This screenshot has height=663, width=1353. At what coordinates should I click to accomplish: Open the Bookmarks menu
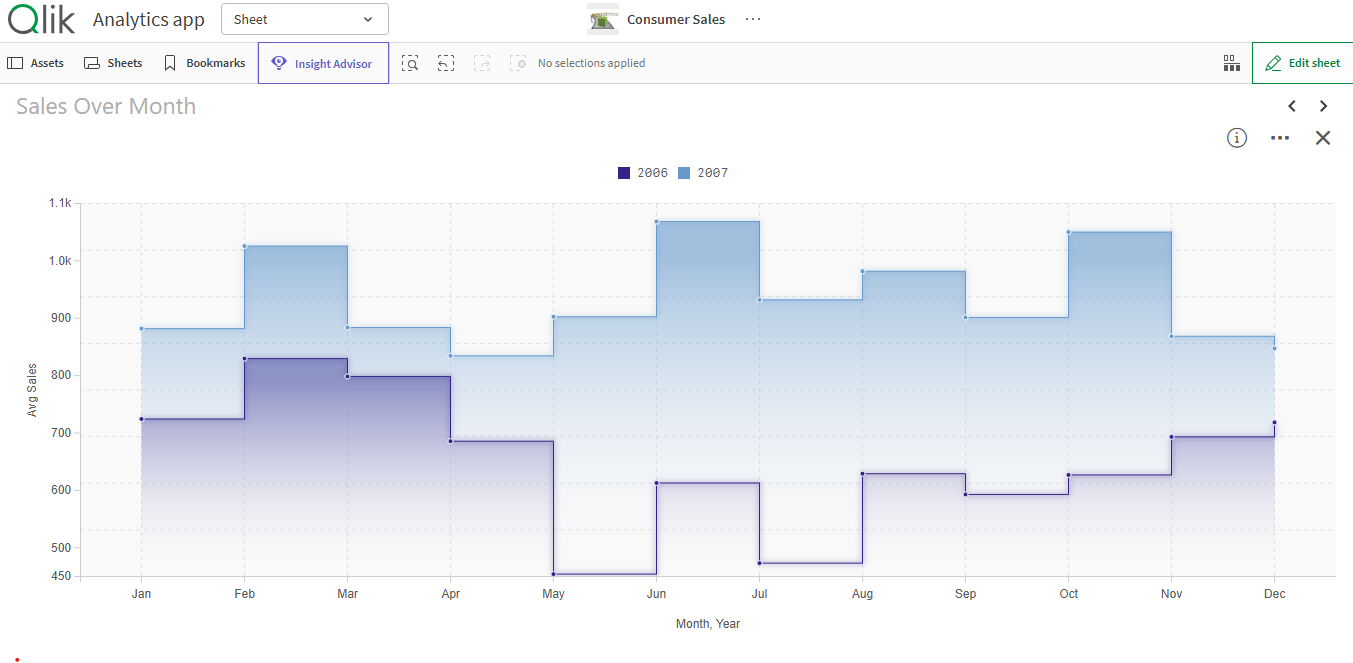(x=204, y=63)
